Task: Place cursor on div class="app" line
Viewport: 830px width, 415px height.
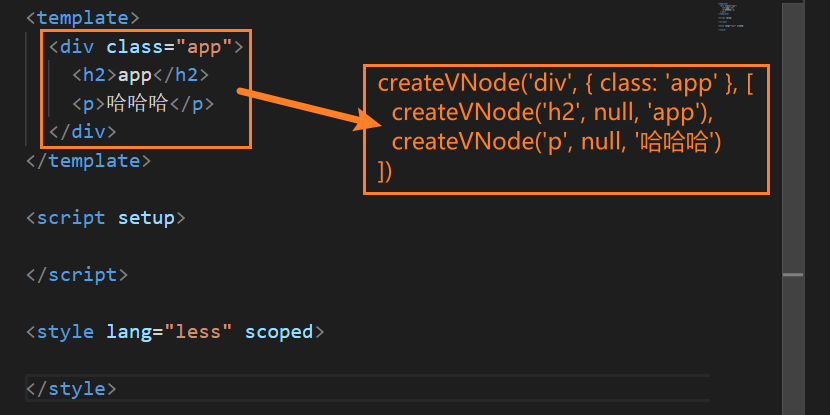Action: coord(146,47)
